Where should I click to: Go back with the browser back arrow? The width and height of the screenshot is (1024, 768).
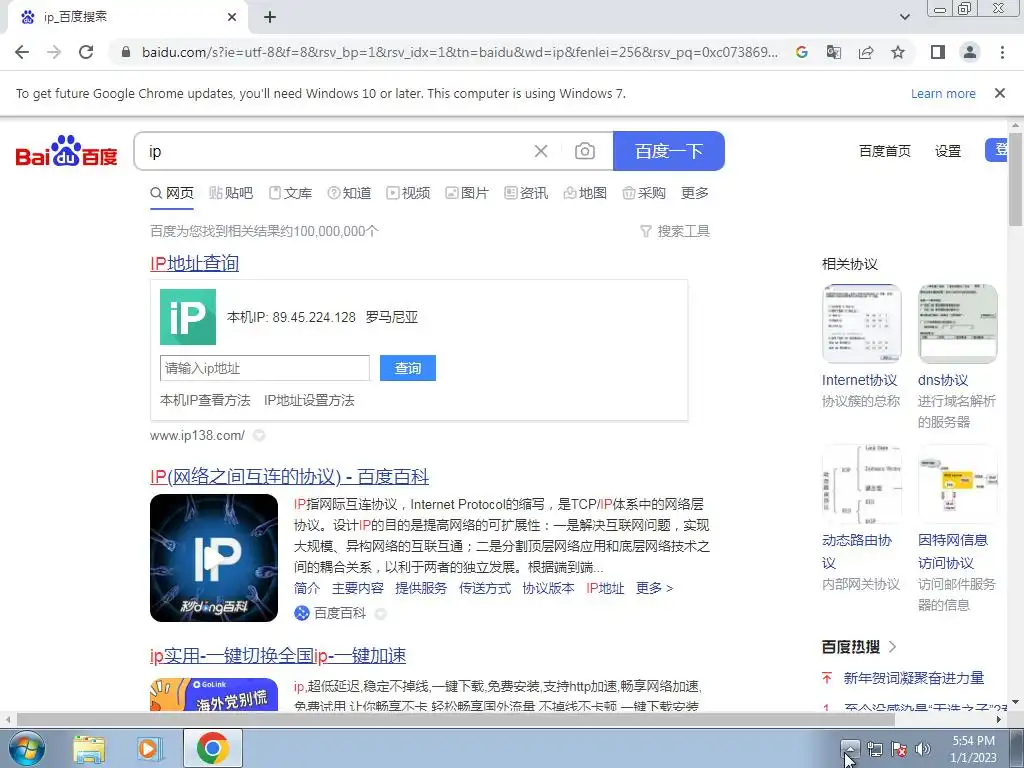click(22, 52)
